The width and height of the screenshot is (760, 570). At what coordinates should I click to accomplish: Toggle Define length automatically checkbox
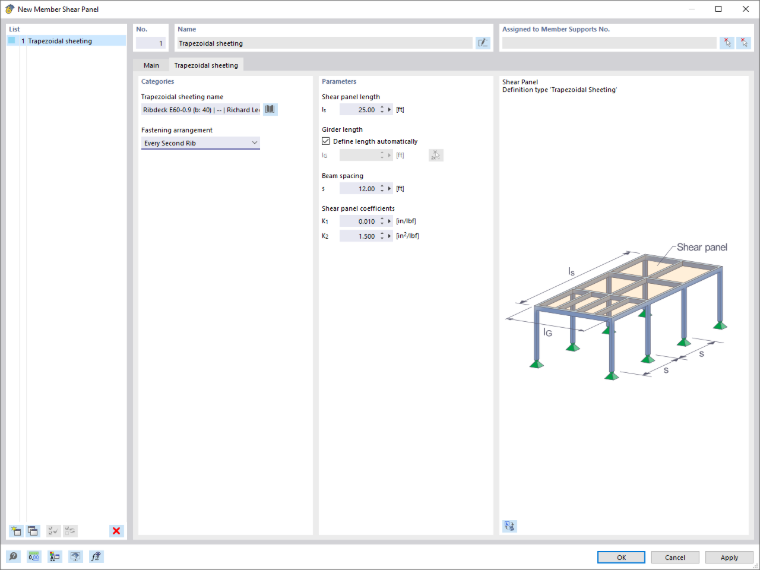point(326,141)
